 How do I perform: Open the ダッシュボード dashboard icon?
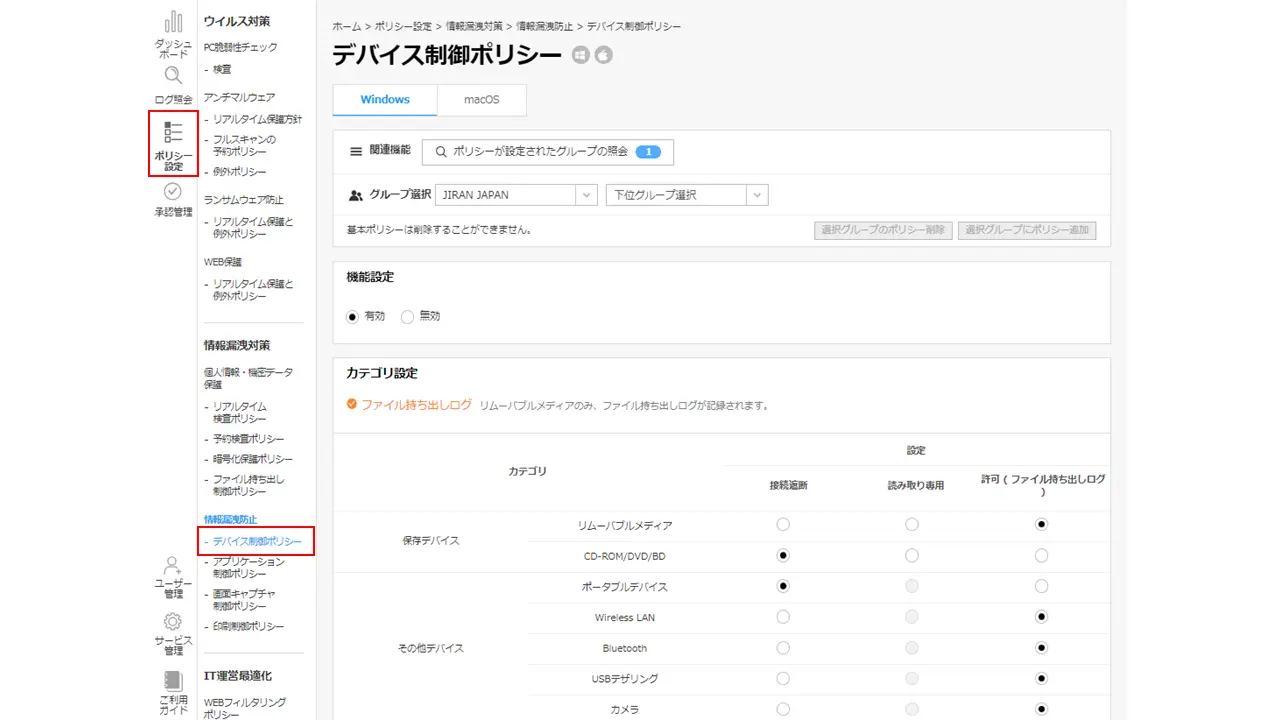[173, 23]
